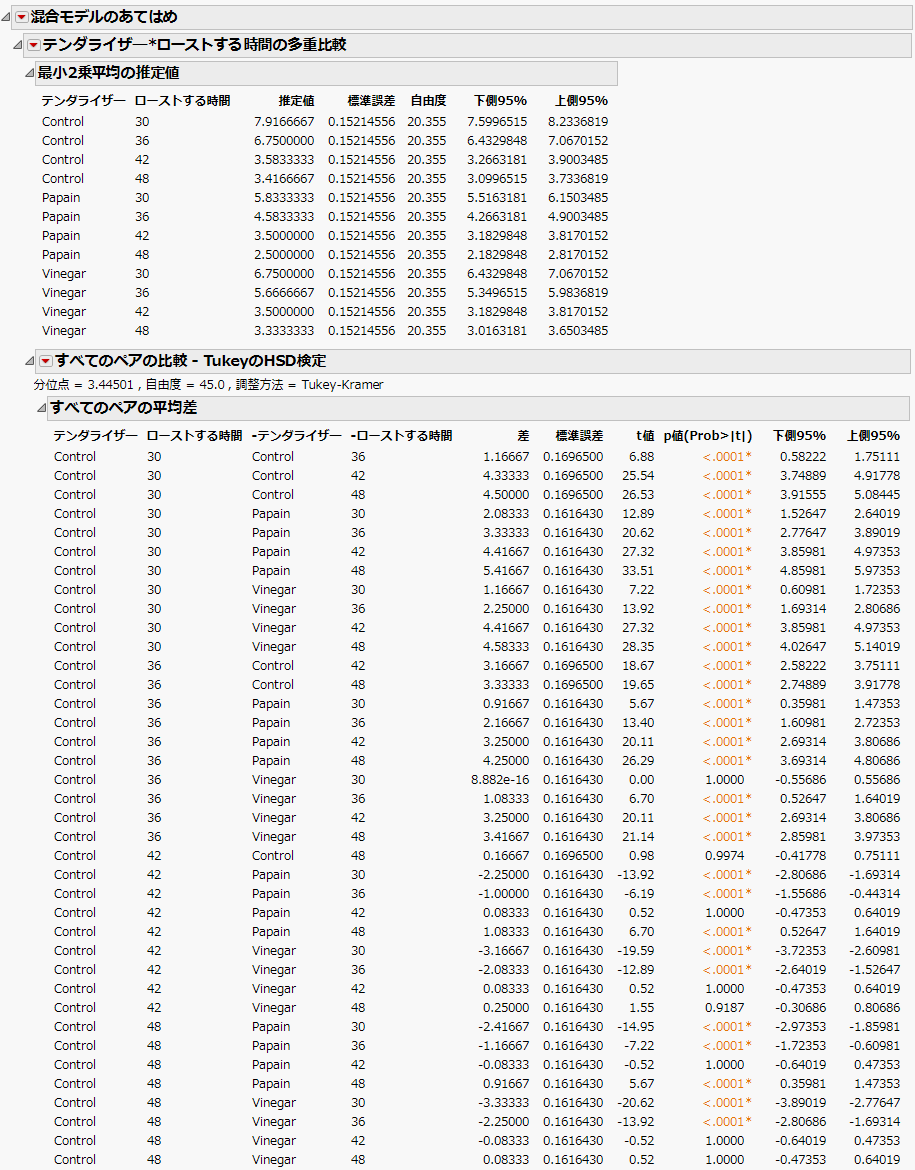
Task: Click the -テンダライザー column header
Action: click(x=296, y=436)
